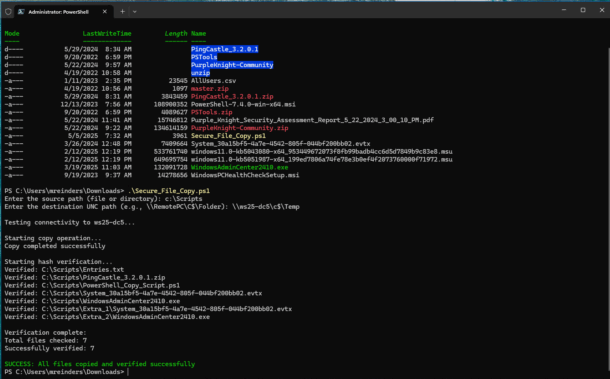Click the Verification complete line
The image size is (610, 379).
(x=45, y=333)
